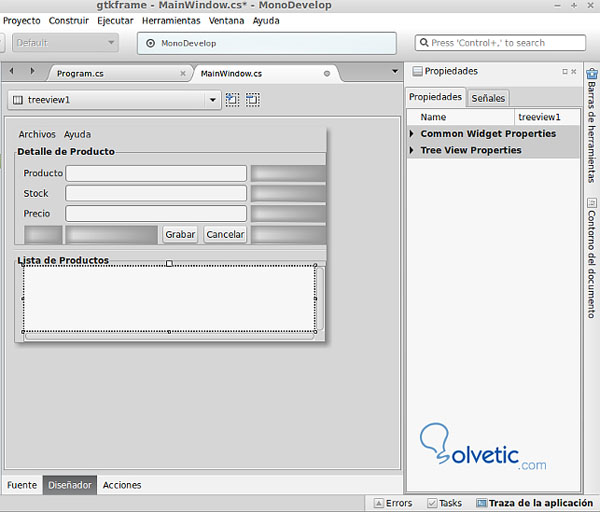Close the Propiedades panel
The width and height of the screenshot is (600, 512).
tap(574, 72)
